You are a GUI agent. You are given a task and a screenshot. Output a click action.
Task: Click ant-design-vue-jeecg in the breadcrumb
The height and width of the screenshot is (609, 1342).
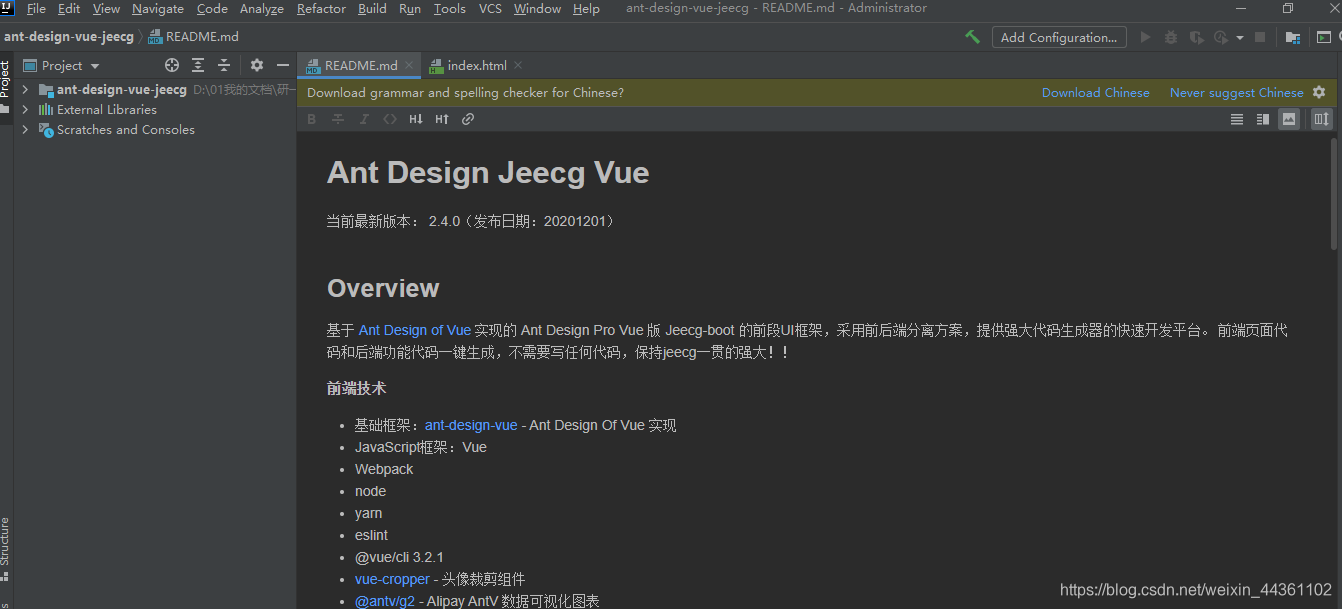(68, 37)
